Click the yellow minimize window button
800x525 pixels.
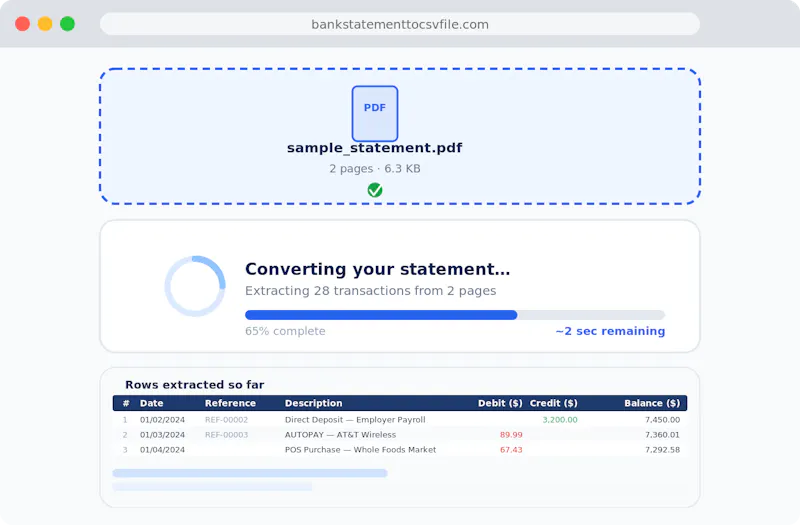click(45, 24)
